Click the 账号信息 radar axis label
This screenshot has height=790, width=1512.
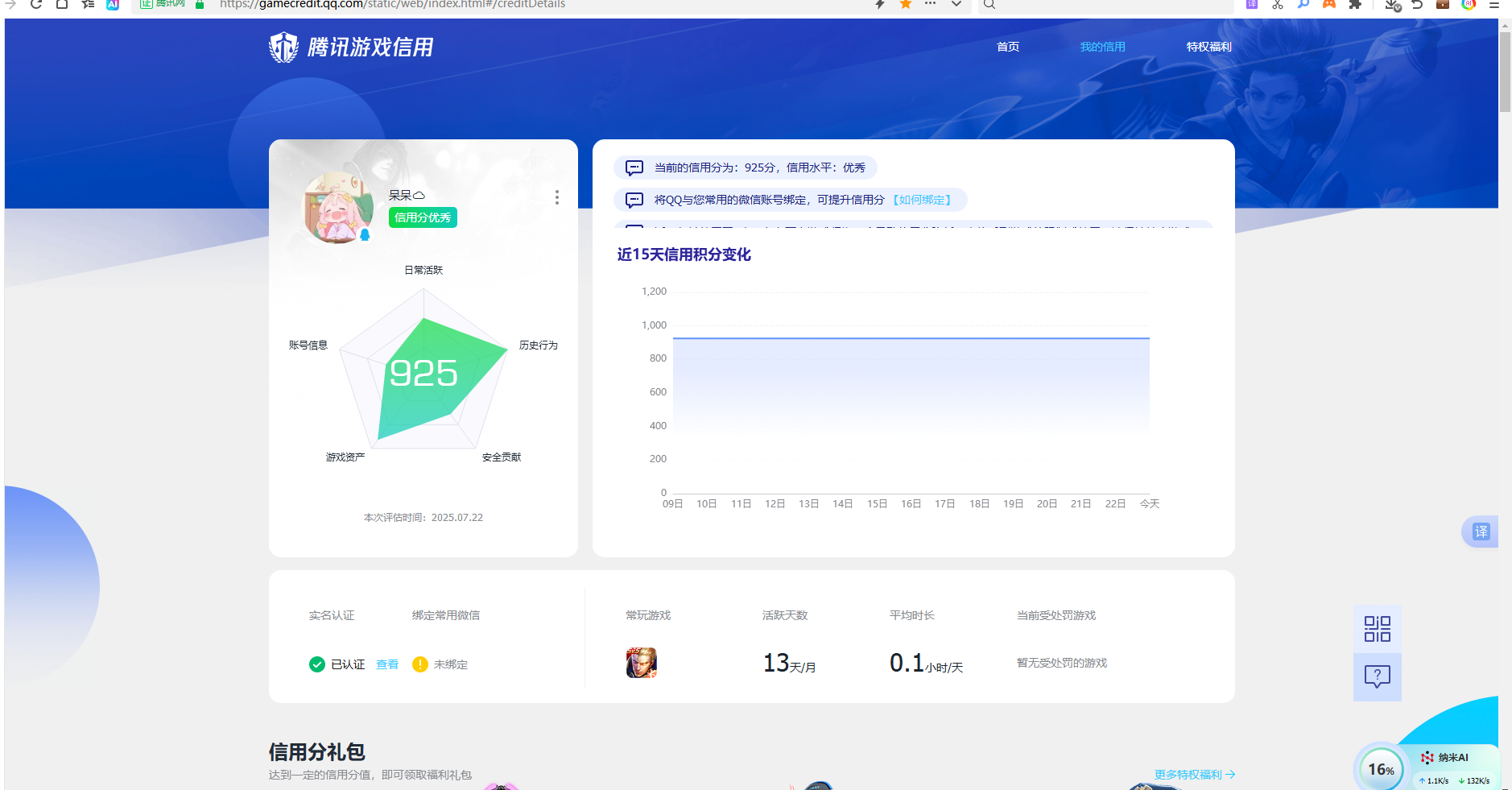[308, 345]
